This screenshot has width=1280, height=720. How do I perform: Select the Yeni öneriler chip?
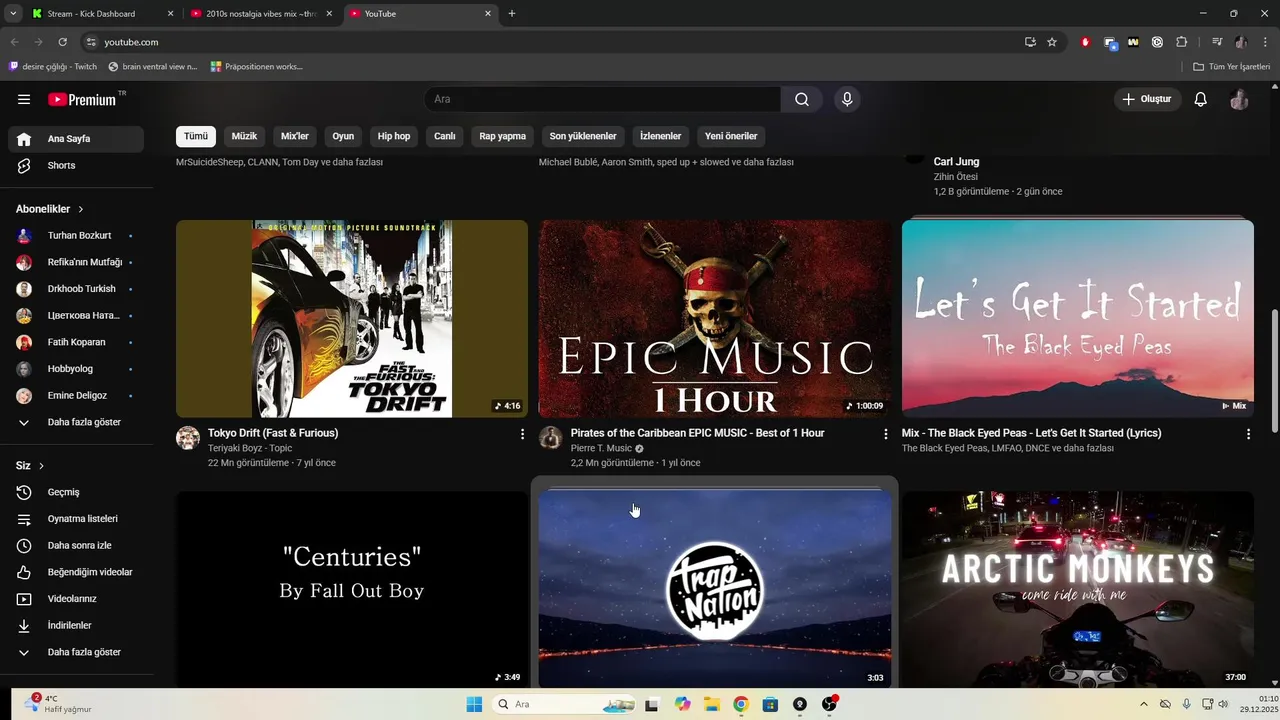click(731, 136)
